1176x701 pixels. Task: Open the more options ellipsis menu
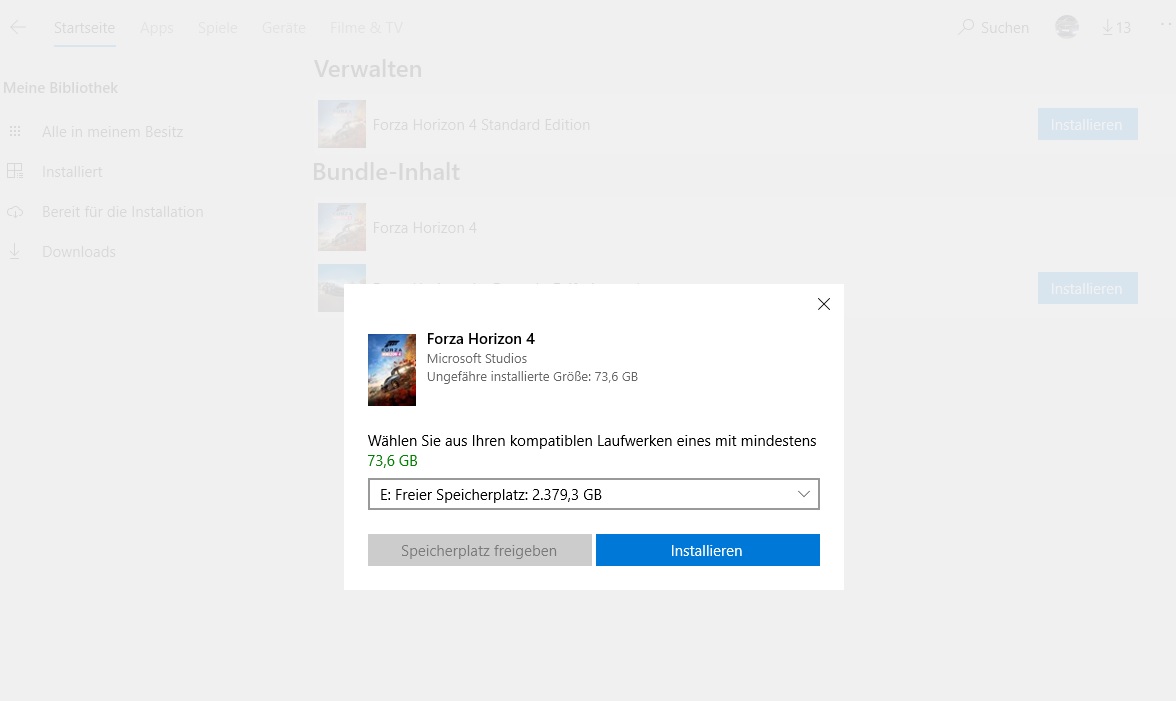(x=1167, y=24)
